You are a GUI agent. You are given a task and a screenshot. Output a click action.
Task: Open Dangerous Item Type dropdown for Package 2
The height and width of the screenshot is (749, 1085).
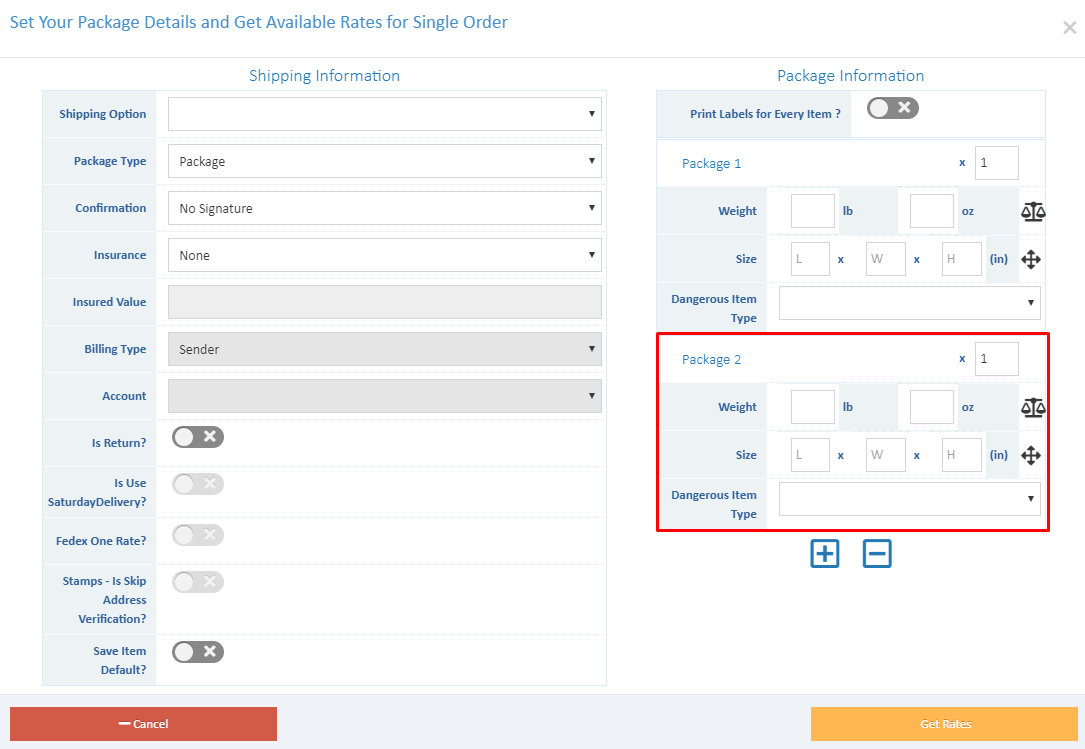tap(908, 498)
